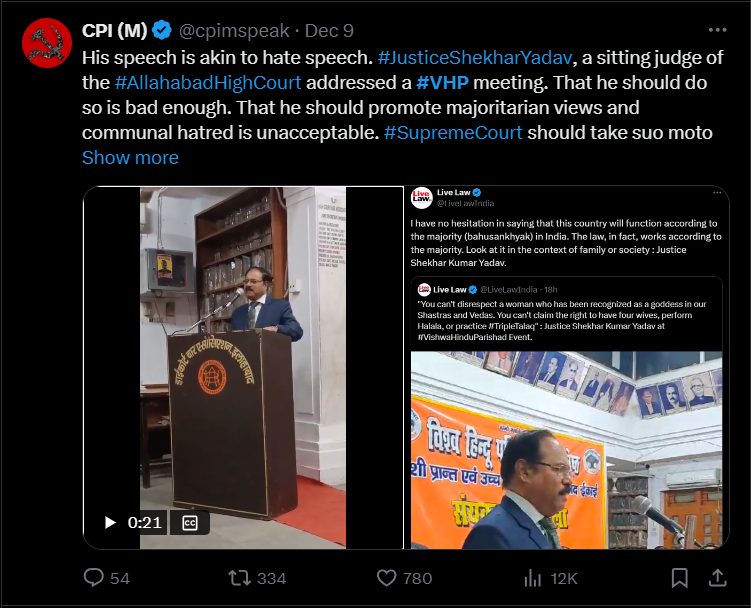751x608 pixels.
Task: Like the post using heart icon
Action: point(387,578)
